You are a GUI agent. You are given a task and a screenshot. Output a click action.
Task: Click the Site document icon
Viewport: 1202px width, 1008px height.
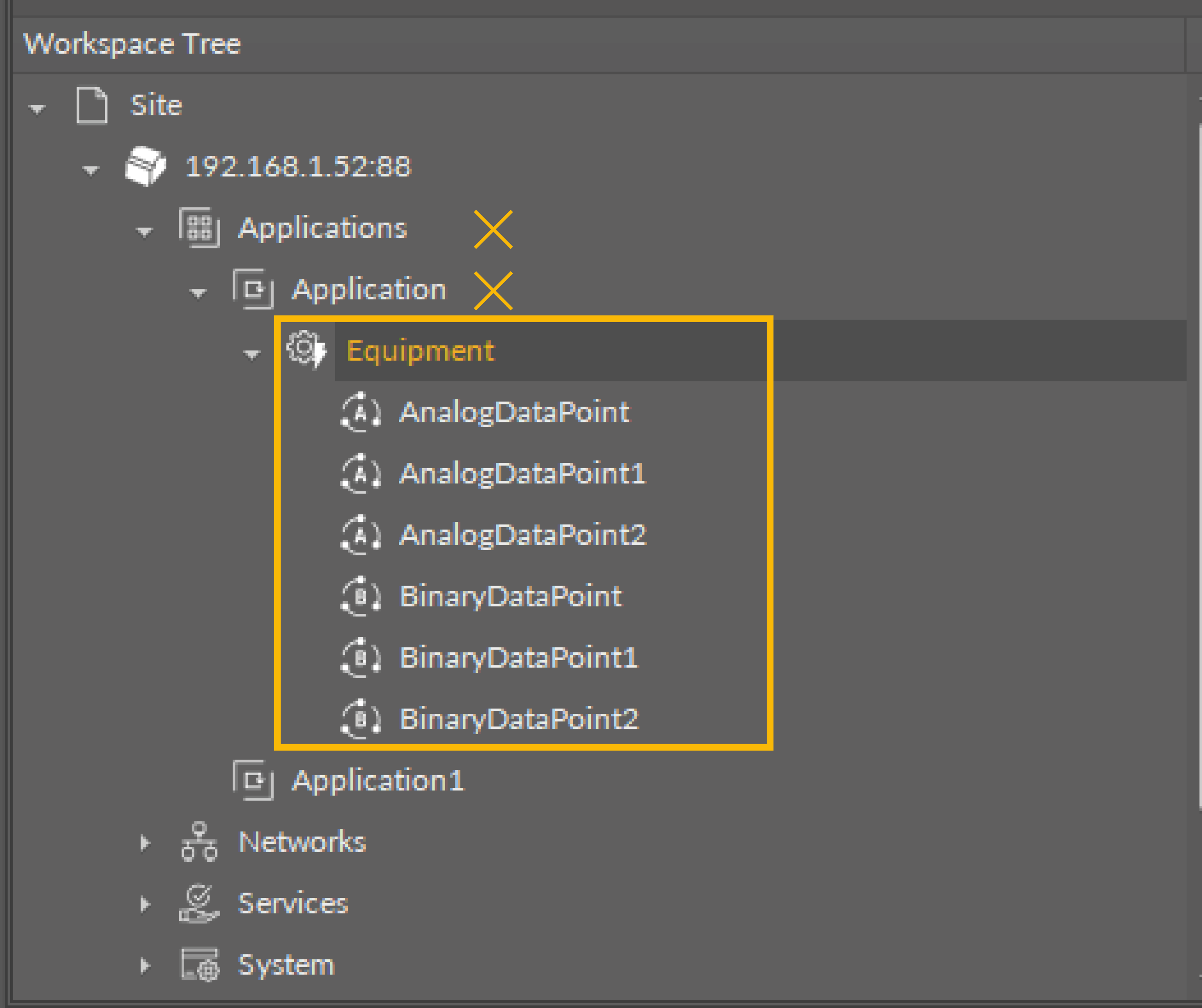click(92, 105)
